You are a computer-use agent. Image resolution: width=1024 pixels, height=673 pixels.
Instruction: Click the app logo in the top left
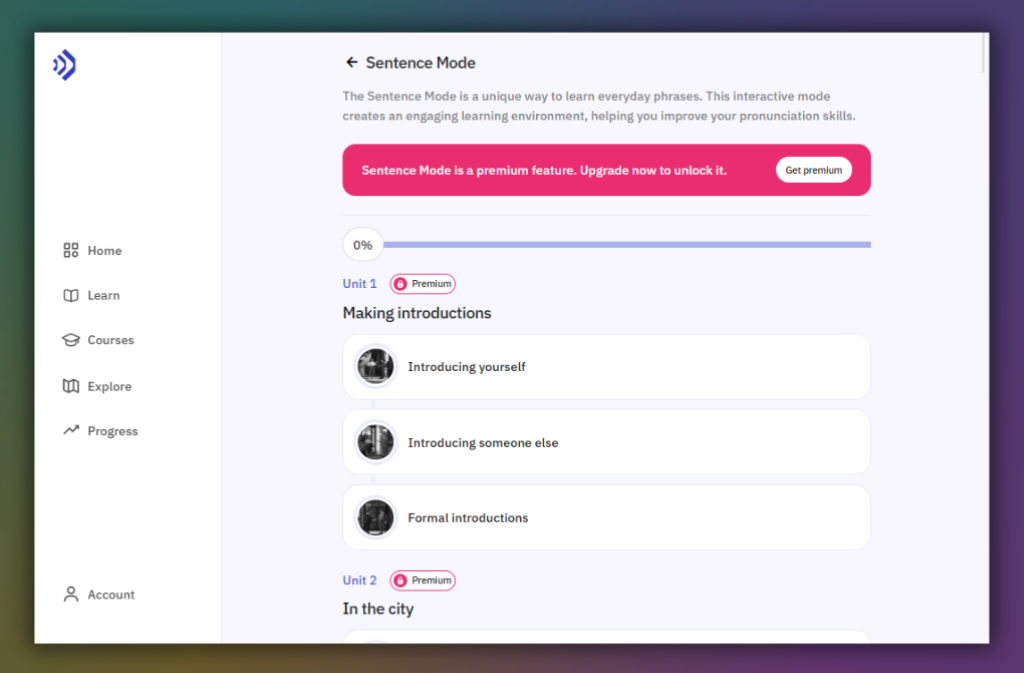click(63, 65)
